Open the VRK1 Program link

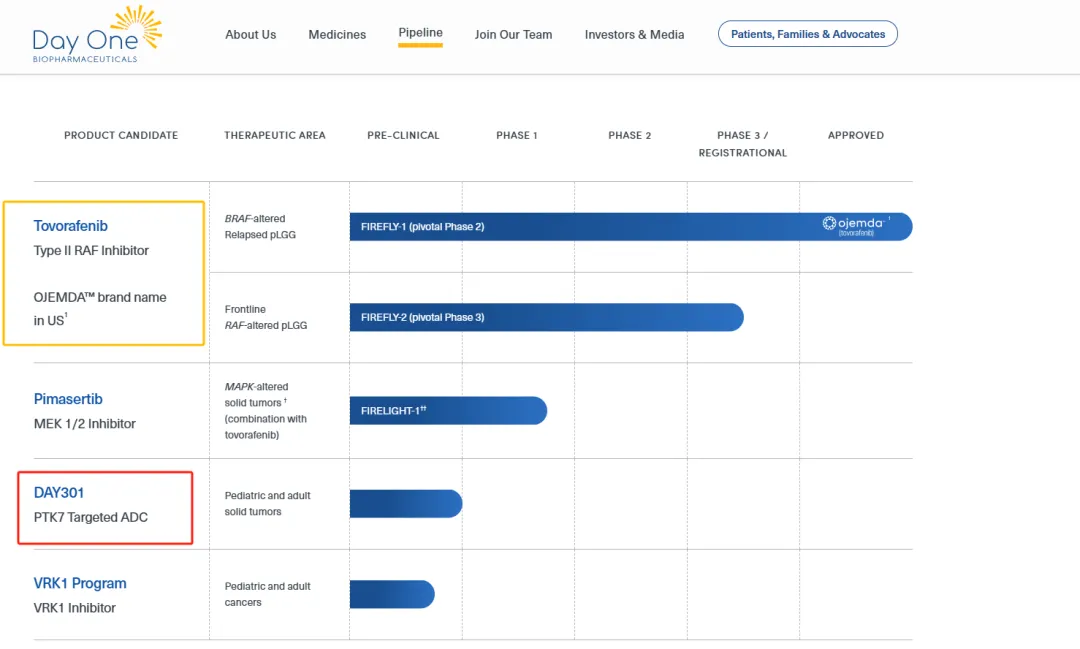(80, 583)
